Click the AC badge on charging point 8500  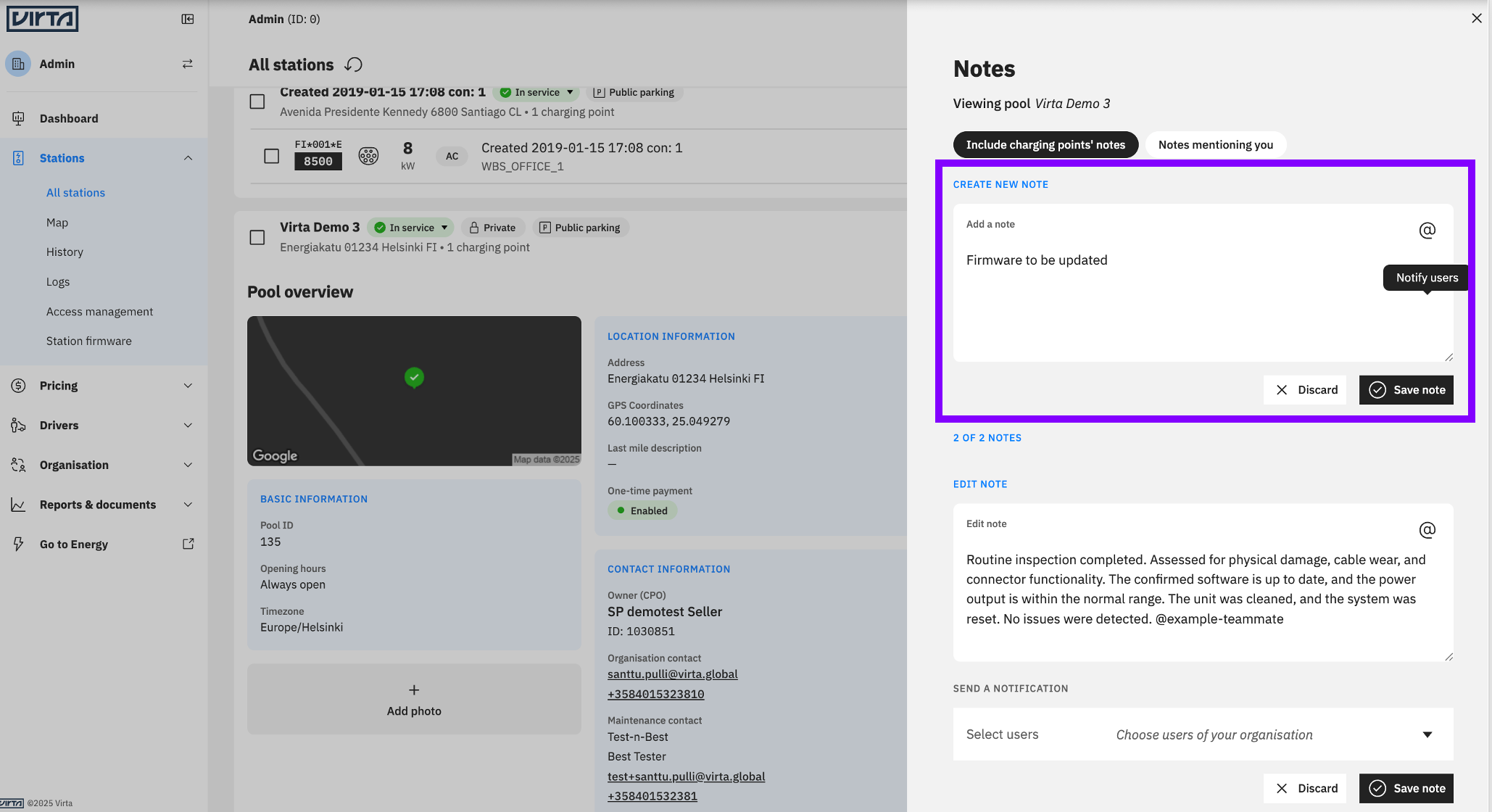[452, 156]
